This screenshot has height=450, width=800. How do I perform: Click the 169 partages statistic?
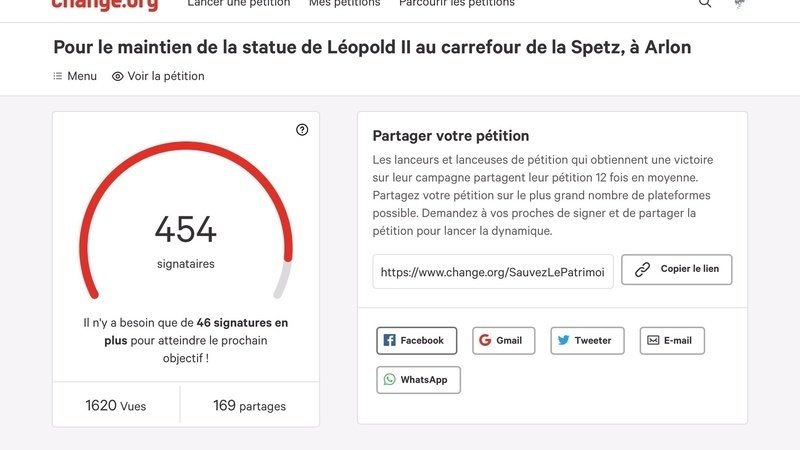coord(249,406)
